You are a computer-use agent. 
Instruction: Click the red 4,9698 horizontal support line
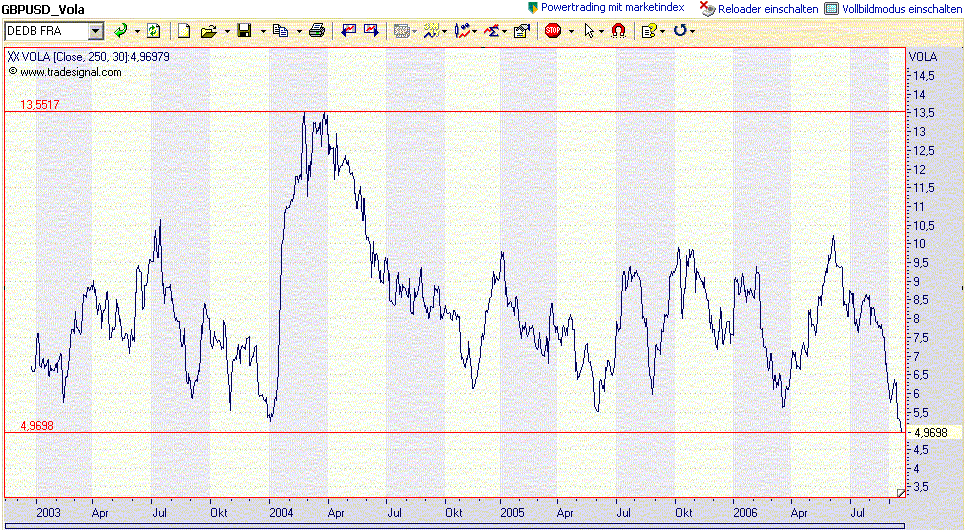(x=450, y=432)
